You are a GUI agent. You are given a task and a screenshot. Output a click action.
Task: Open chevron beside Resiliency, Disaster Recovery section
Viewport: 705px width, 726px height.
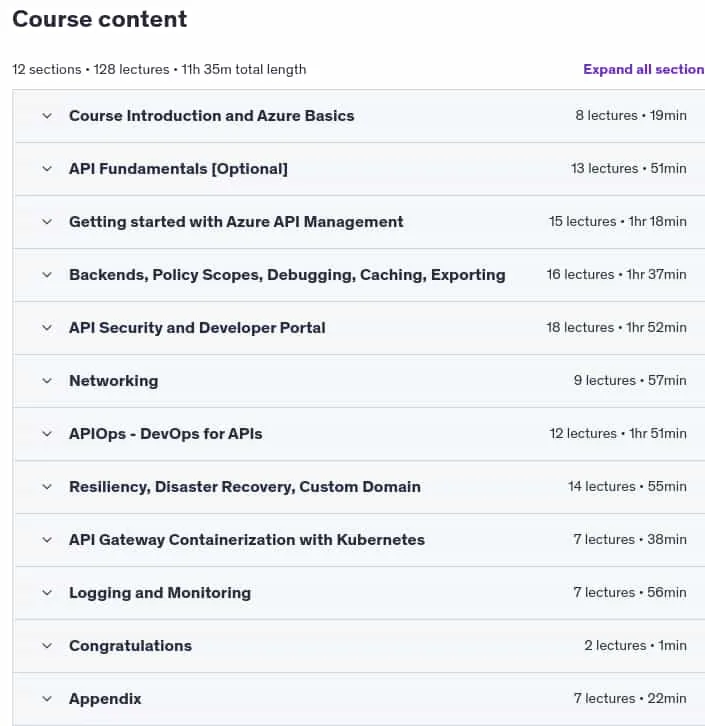pos(47,487)
